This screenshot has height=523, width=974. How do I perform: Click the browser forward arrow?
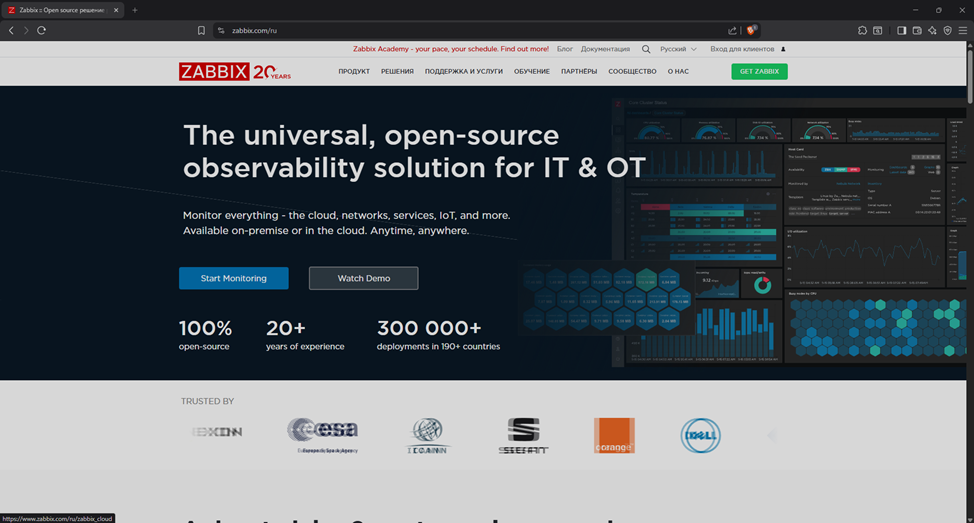tap(26, 30)
